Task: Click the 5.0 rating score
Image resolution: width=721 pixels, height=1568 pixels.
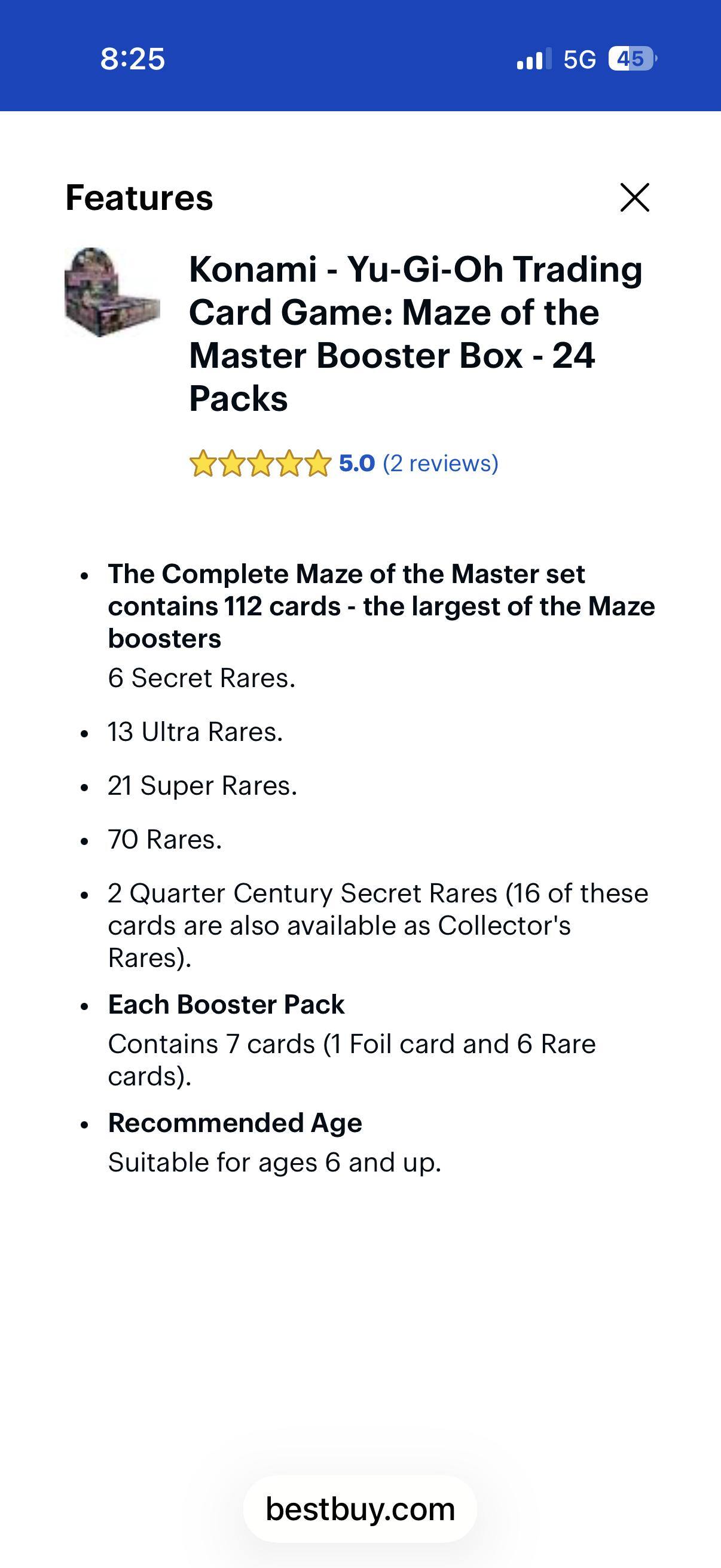Action: (x=356, y=464)
